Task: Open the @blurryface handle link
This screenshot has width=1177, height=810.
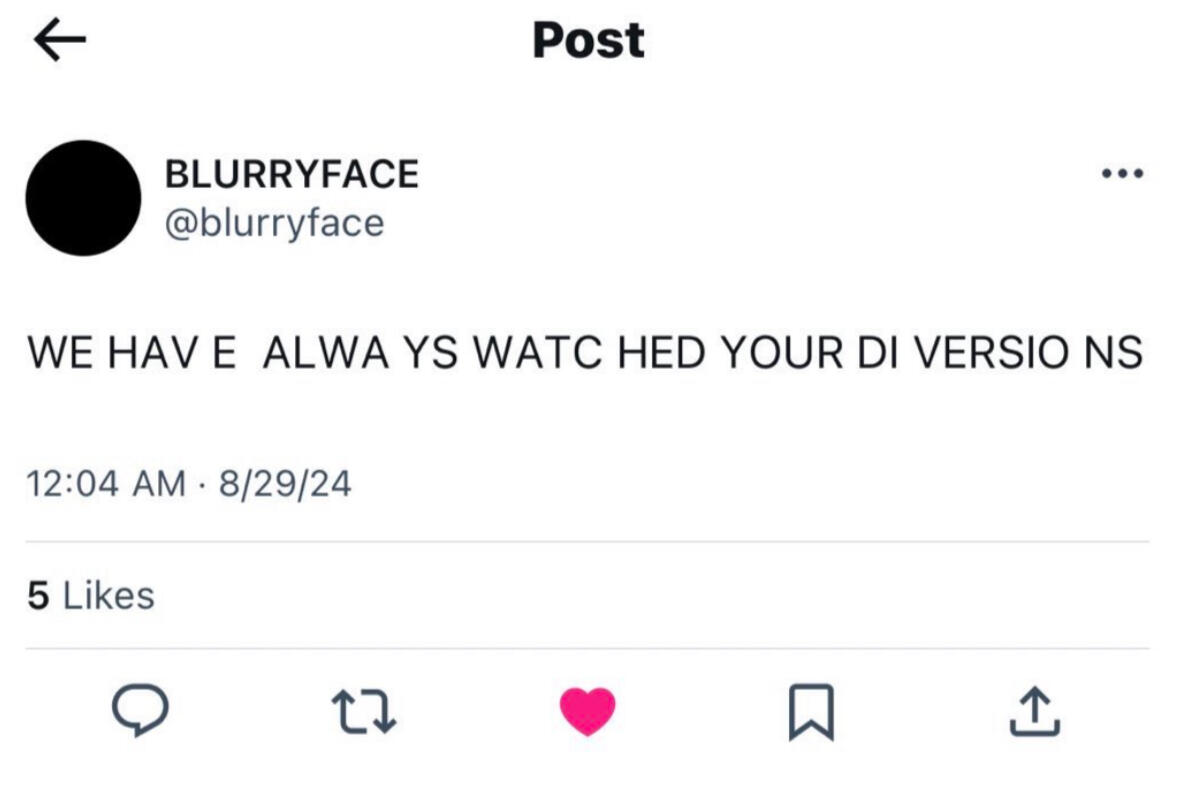Action: pyautogui.click(x=273, y=223)
